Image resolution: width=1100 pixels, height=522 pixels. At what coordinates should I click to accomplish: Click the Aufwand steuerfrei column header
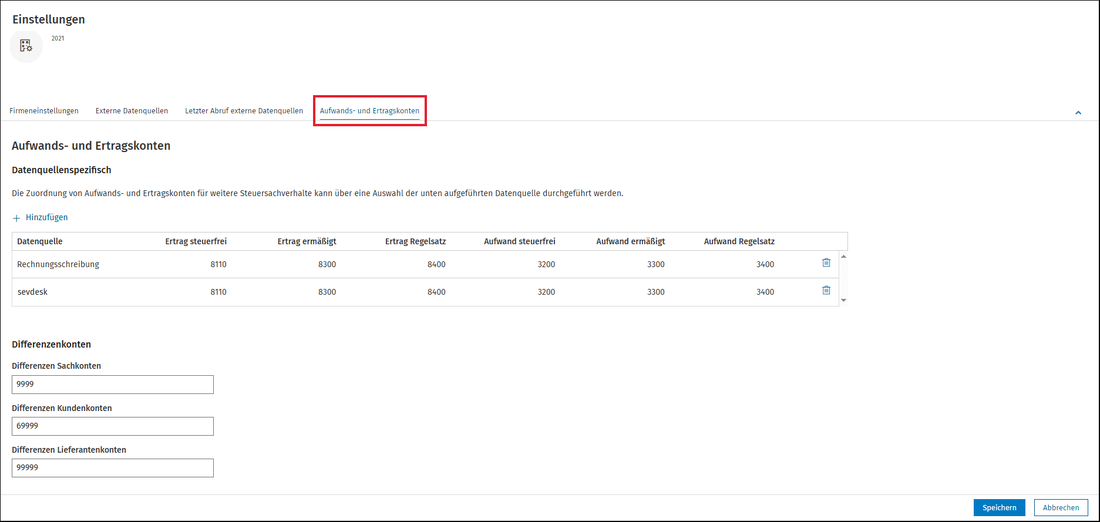pyautogui.click(x=520, y=241)
